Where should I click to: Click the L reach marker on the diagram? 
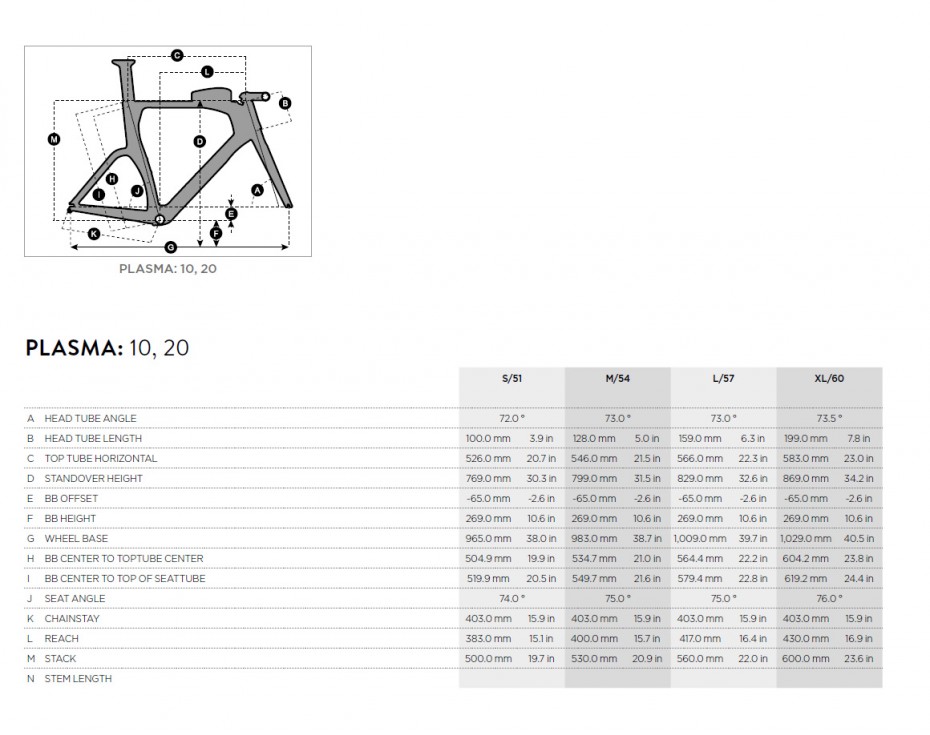click(207, 72)
